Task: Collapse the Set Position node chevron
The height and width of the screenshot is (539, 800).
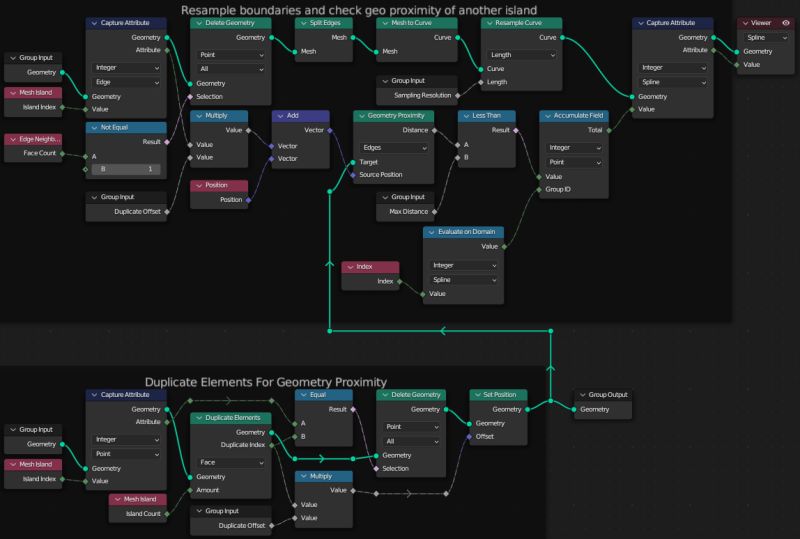Action: tap(478, 395)
